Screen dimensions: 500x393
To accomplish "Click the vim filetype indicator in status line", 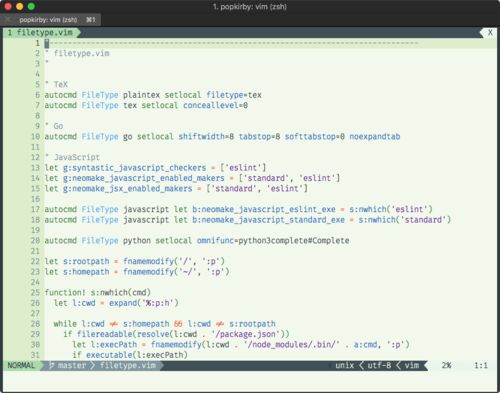I will (x=412, y=365).
